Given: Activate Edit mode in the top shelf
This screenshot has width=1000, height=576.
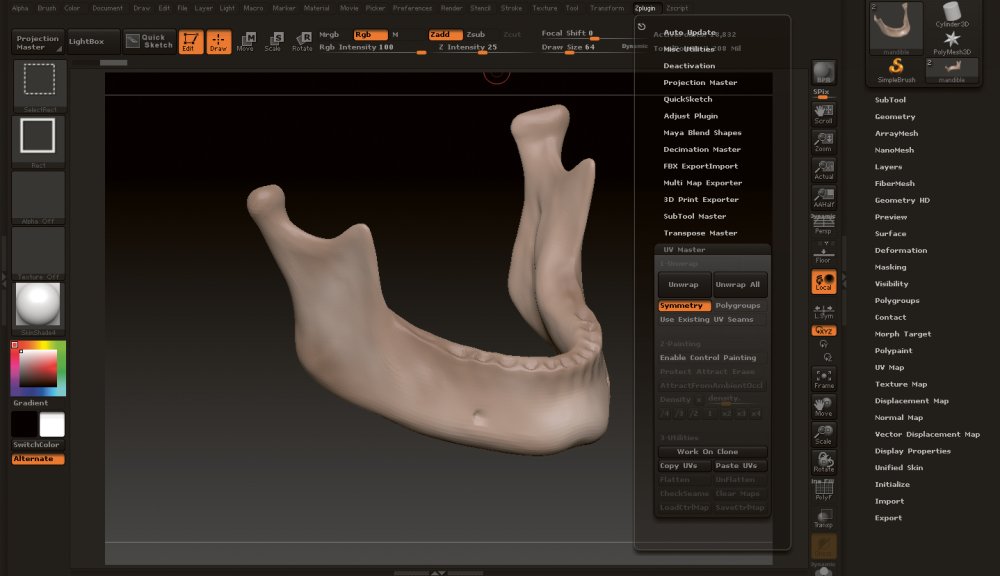Looking at the screenshot, I should click(191, 42).
